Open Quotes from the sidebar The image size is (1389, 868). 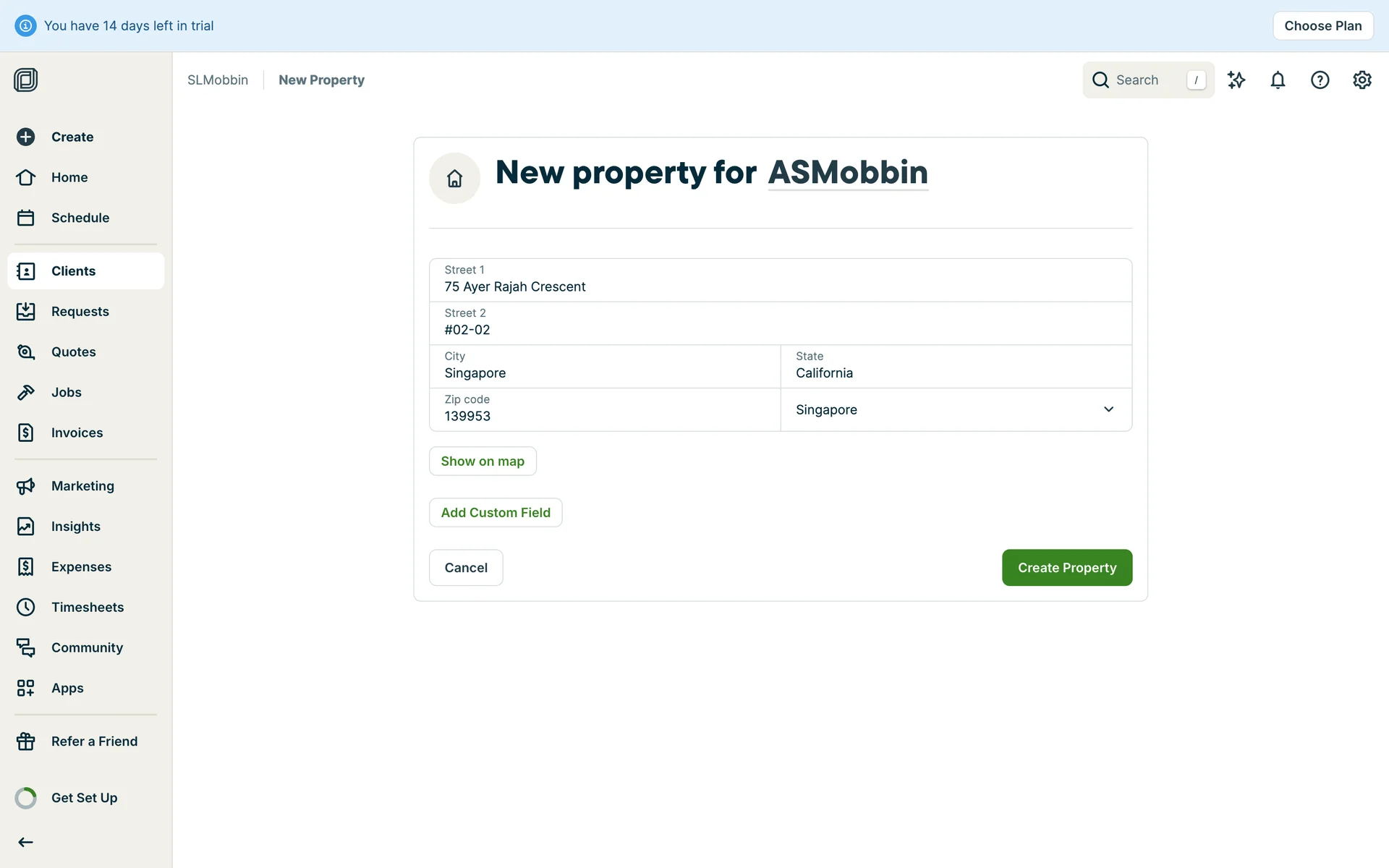tap(73, 352)
